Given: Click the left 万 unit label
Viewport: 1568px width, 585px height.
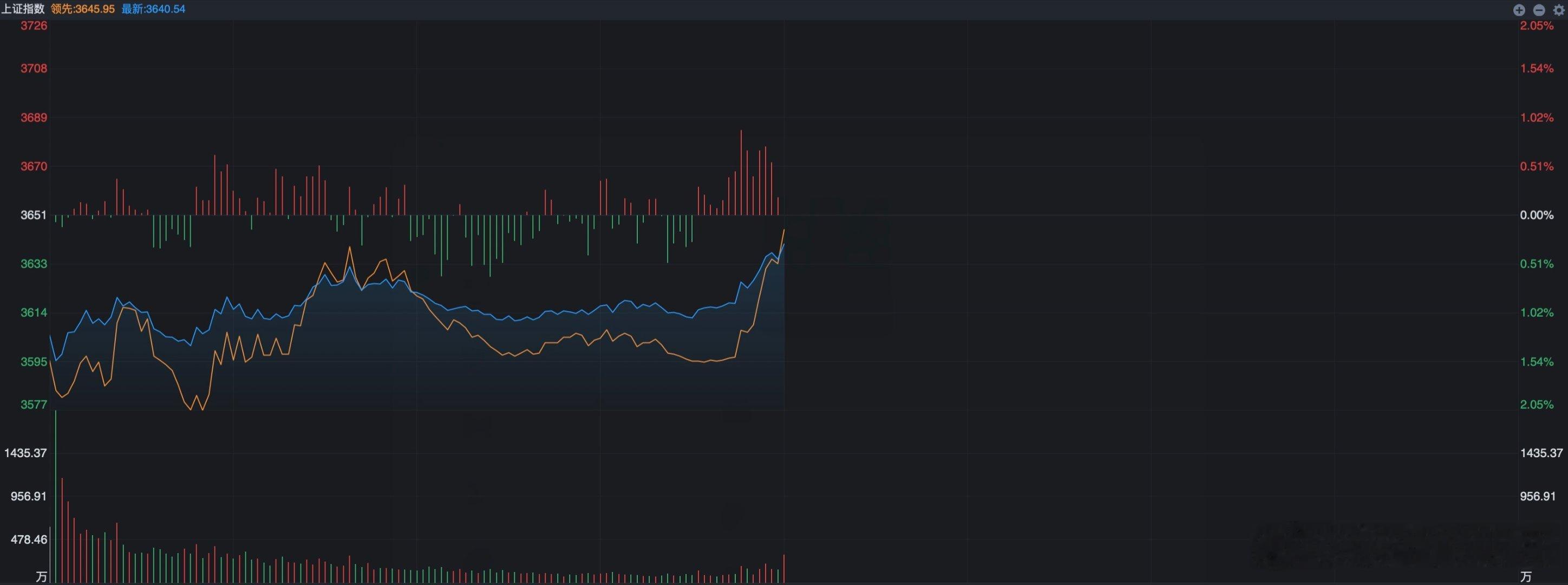Looking at the screenshot, I should [x=41, y=576].
